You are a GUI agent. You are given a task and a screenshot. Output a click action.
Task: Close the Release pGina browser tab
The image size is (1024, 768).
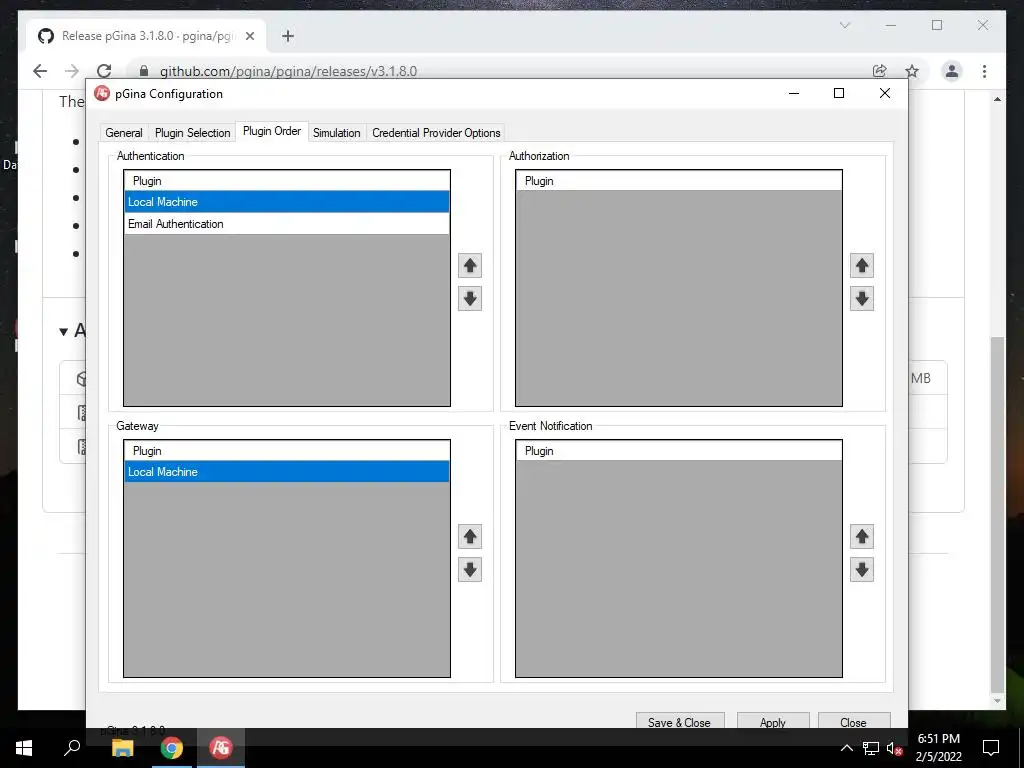click(249, 36)
